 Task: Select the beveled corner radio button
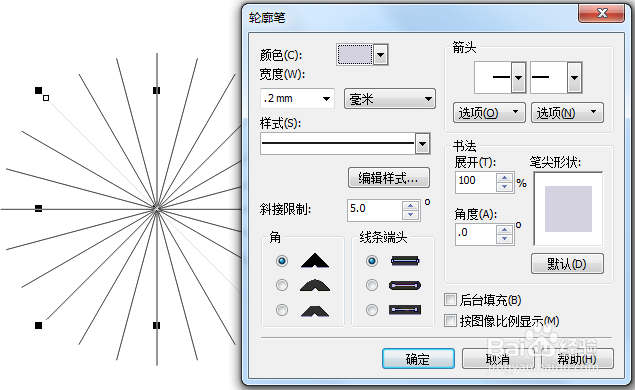(282, 310)
